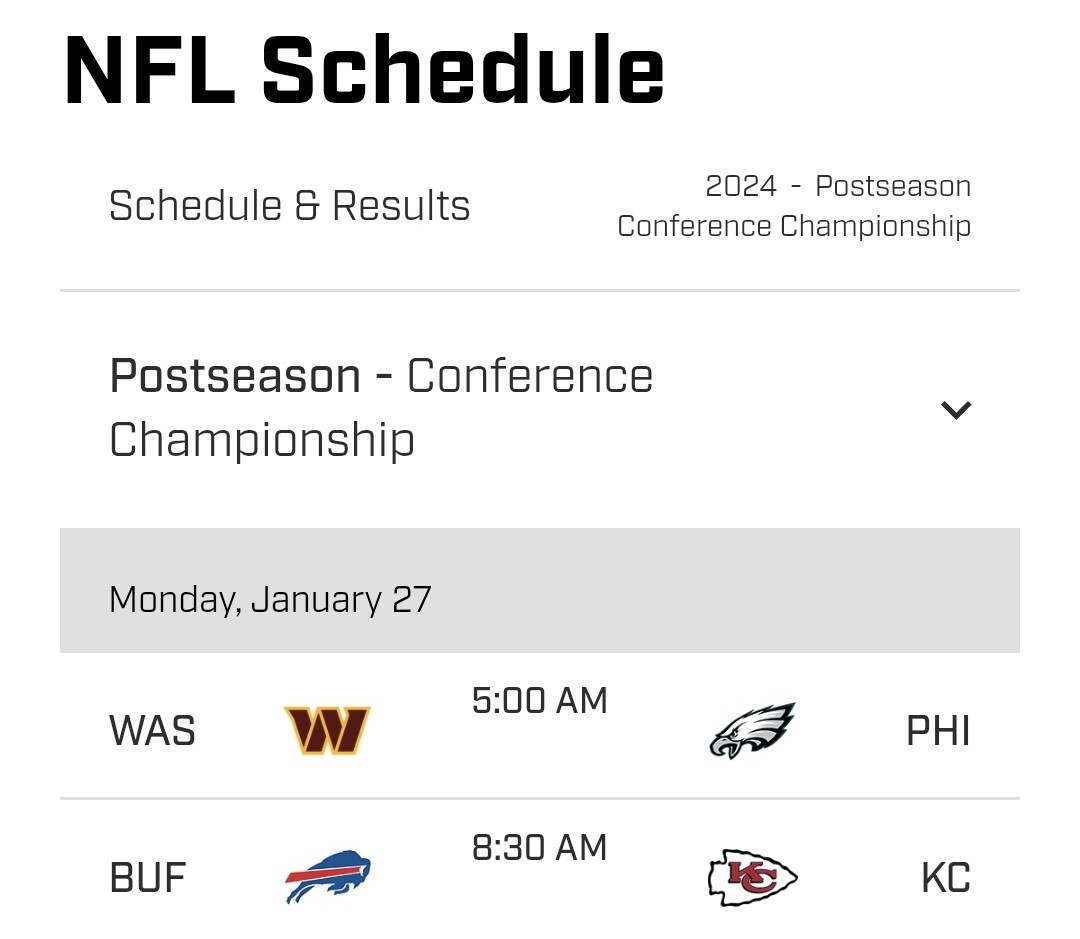The width and height of the screenshot is (1080, 939).
Task: Select the PHI team abbreviation
Action: tap(938, 732)
